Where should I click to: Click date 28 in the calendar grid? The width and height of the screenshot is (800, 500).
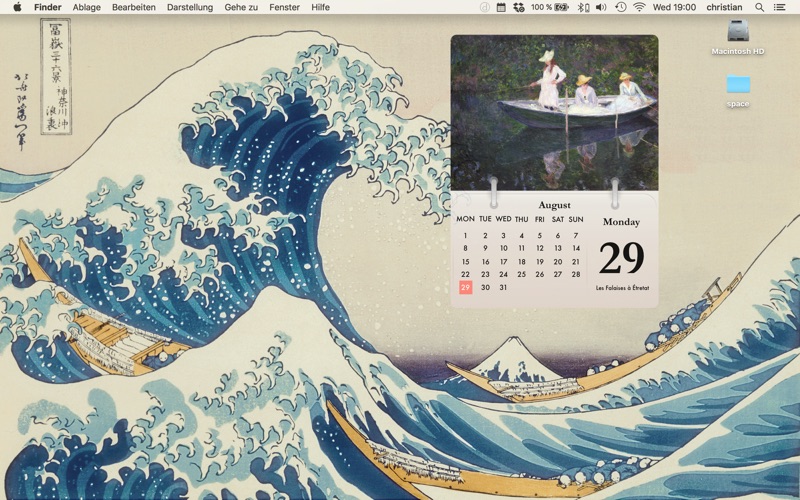(576, 274)
